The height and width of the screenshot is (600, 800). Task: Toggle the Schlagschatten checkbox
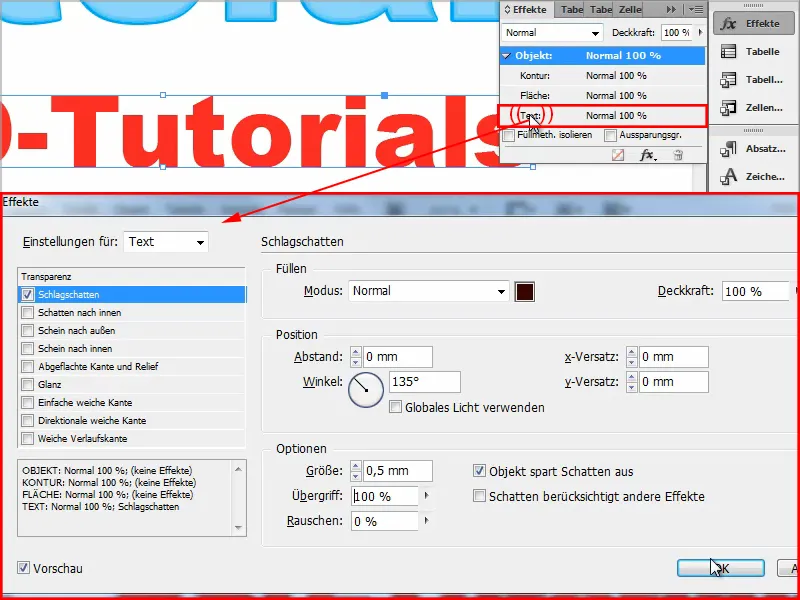pyautogui.click(x=28, y=294)
